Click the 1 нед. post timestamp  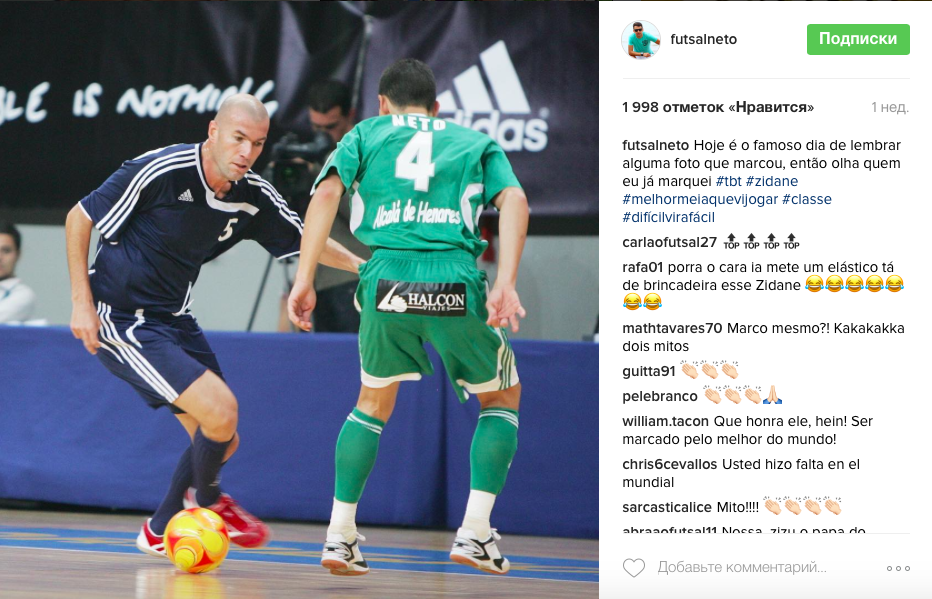[x=890, y=108]
